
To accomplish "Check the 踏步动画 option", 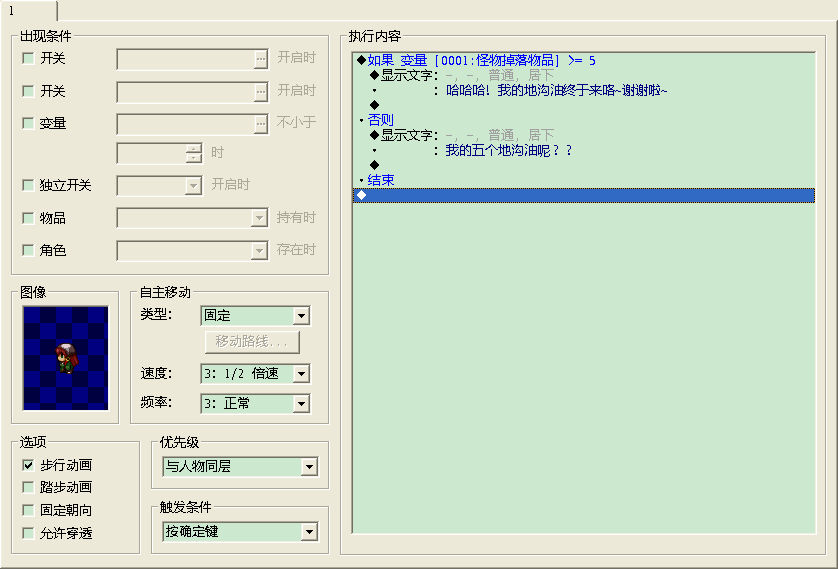I will coord(28,487).
